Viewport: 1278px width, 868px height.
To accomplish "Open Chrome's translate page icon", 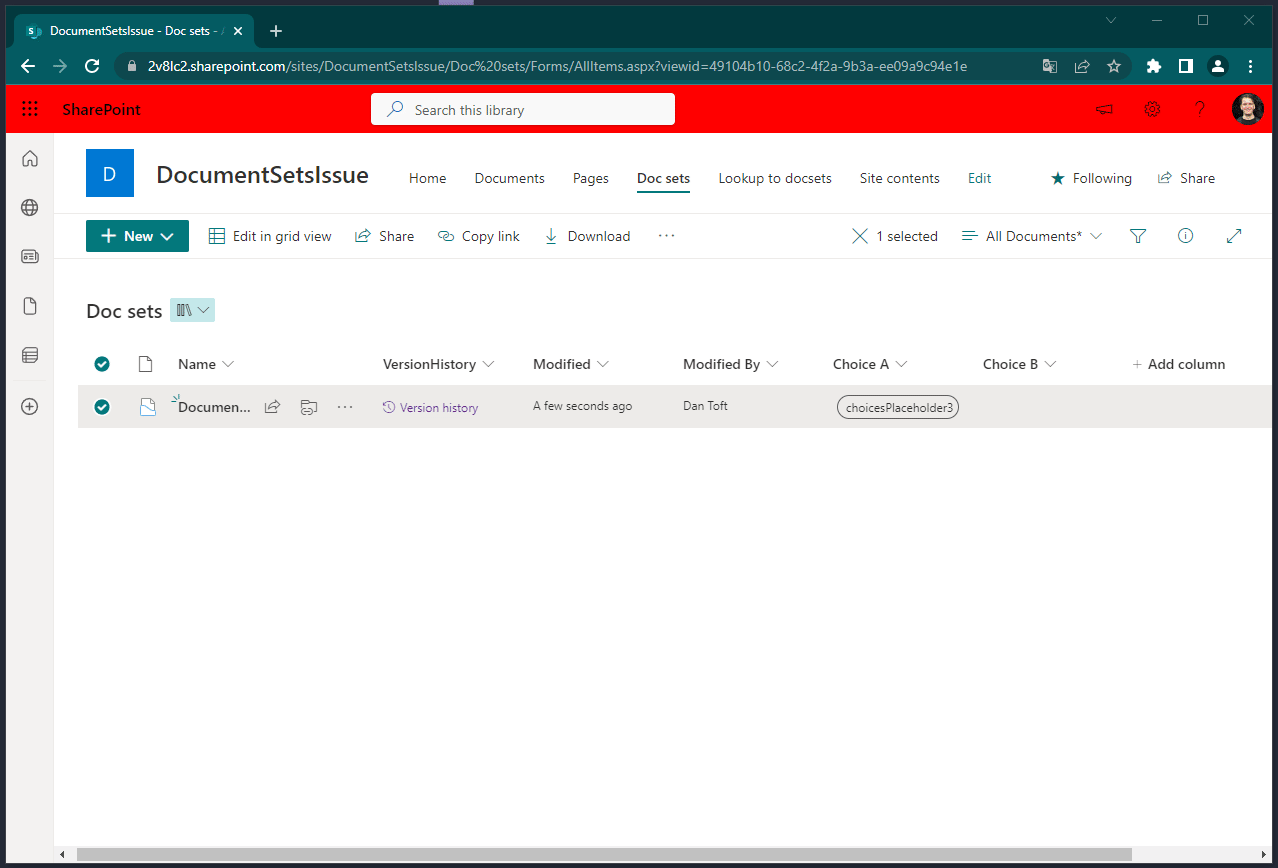I will pyautogui.click(x=1050, y=66).
